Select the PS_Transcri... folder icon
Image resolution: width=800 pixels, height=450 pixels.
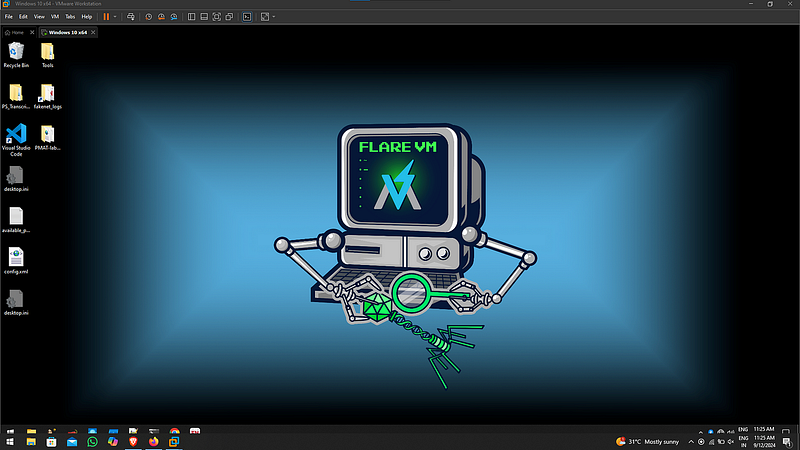[x=16, y=96]
